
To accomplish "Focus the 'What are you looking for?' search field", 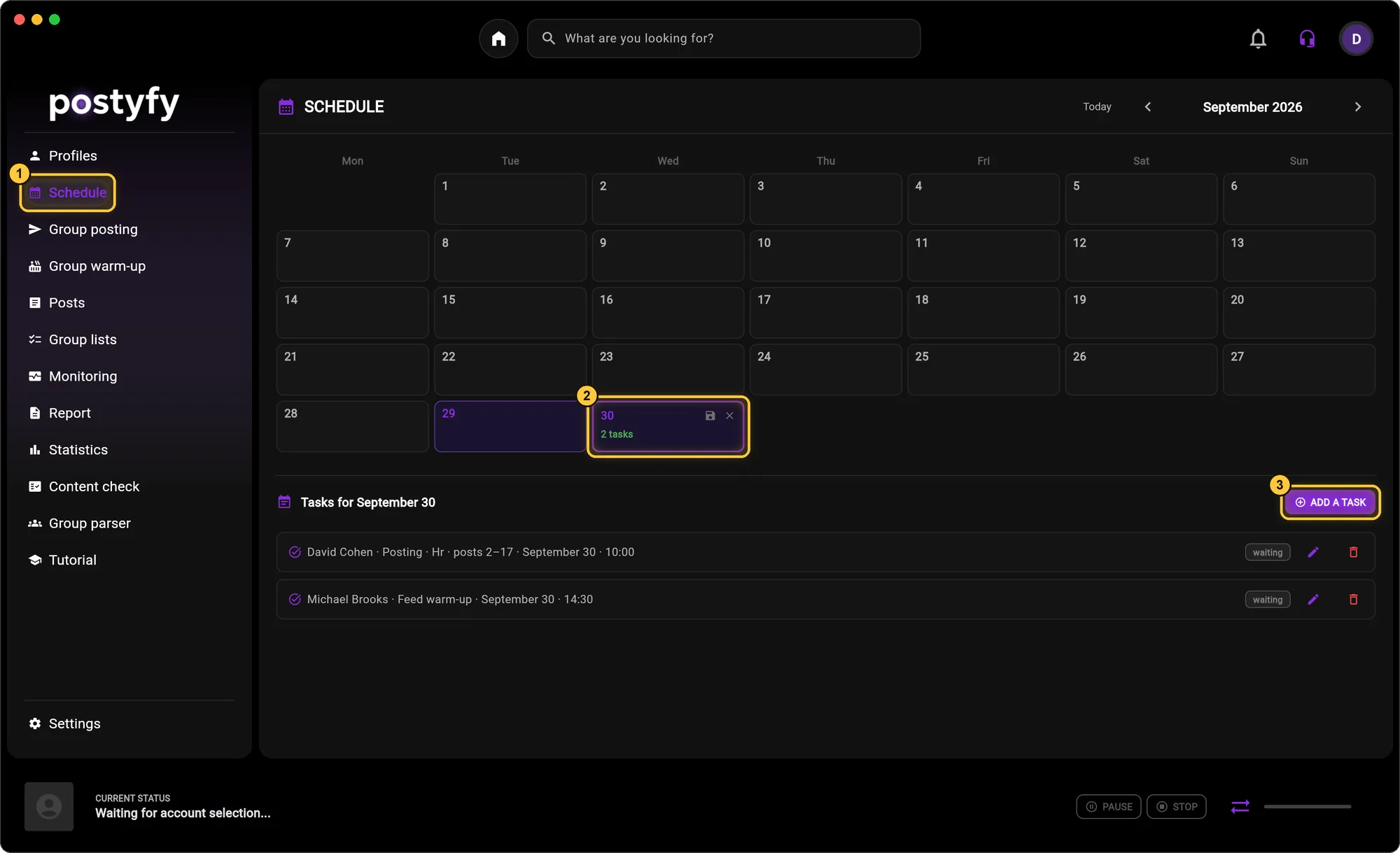I will (x=724, y=38).
